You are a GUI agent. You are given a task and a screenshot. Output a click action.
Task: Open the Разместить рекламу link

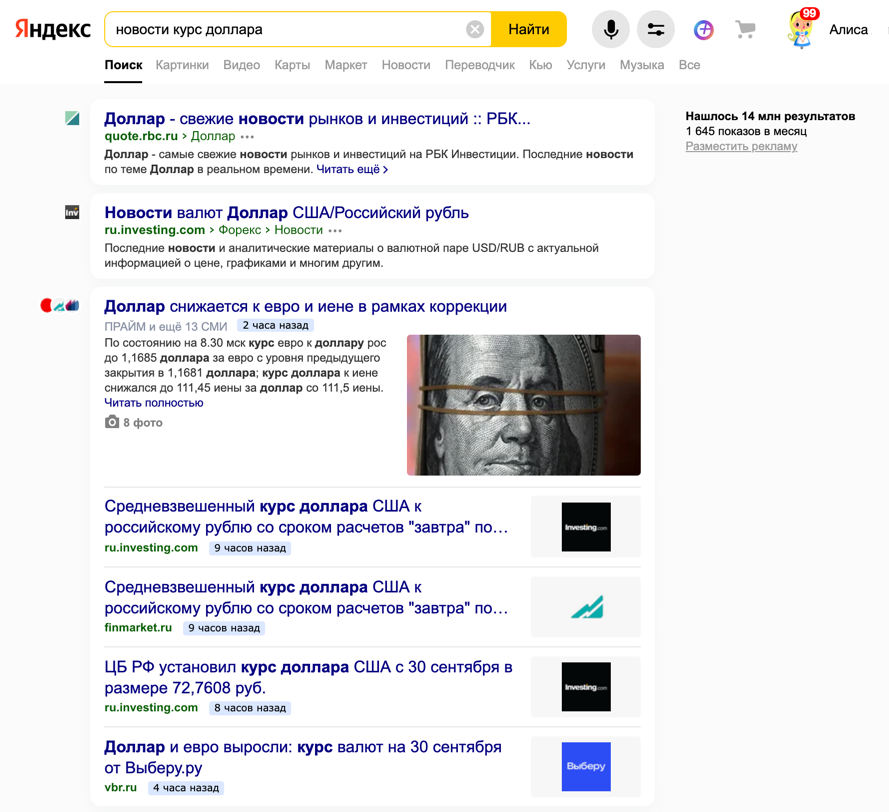[741, 147]
